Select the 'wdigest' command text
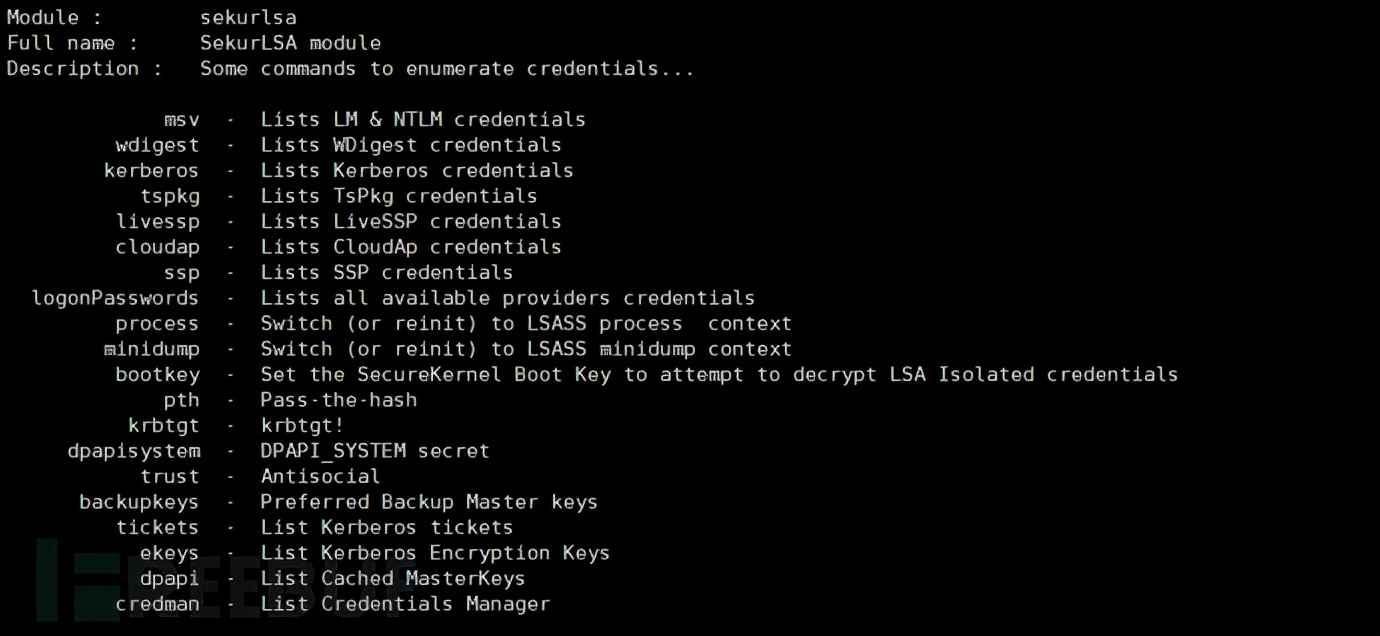Viewport: 1380px width, 636px height. 157,145
